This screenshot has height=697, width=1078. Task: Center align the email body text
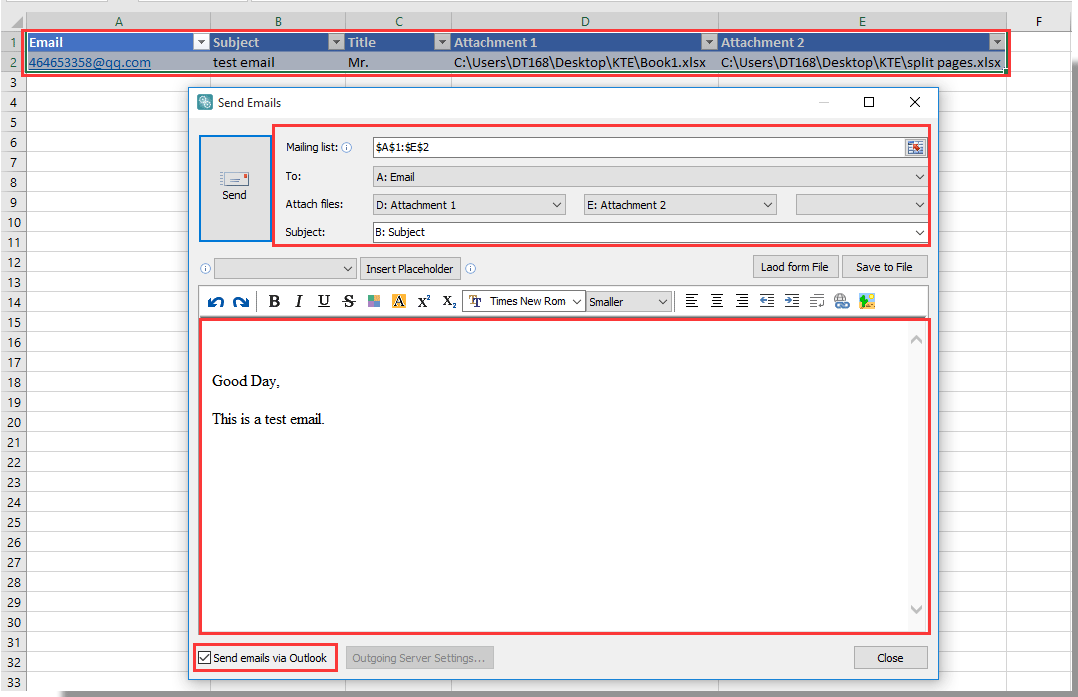(717, 301)
